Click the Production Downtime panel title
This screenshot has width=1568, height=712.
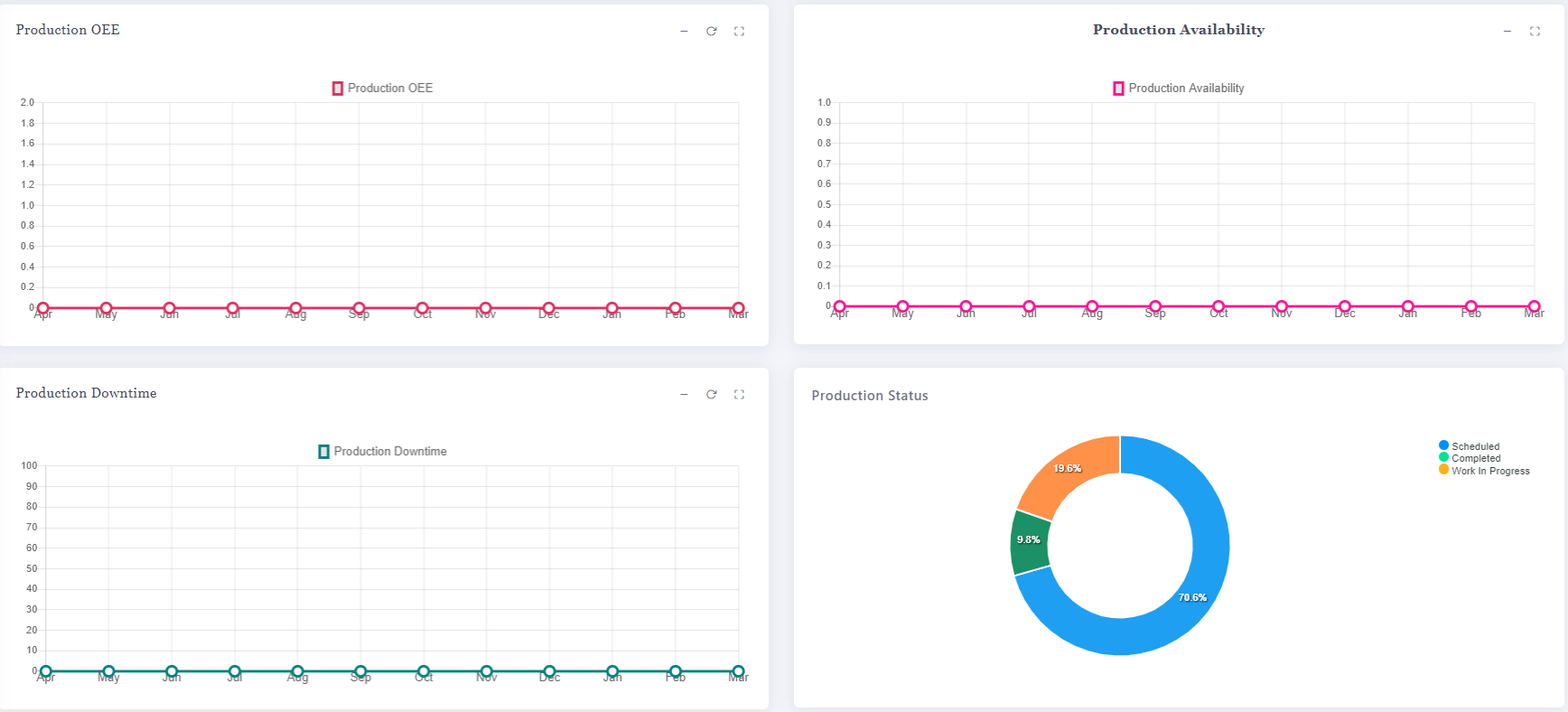click(x=86, y=393)
